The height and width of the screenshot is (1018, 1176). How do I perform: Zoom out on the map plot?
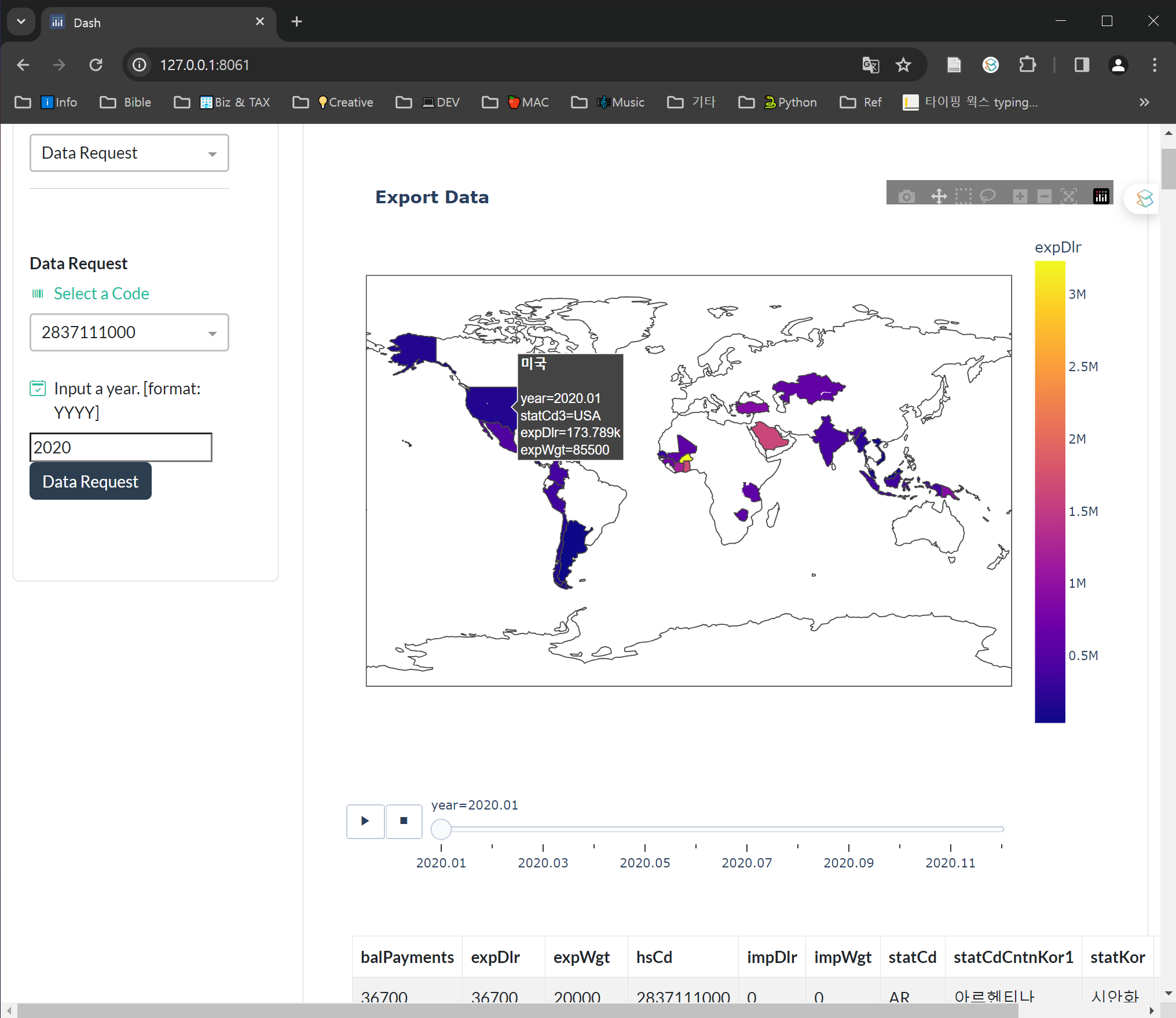pos(1045,196)
